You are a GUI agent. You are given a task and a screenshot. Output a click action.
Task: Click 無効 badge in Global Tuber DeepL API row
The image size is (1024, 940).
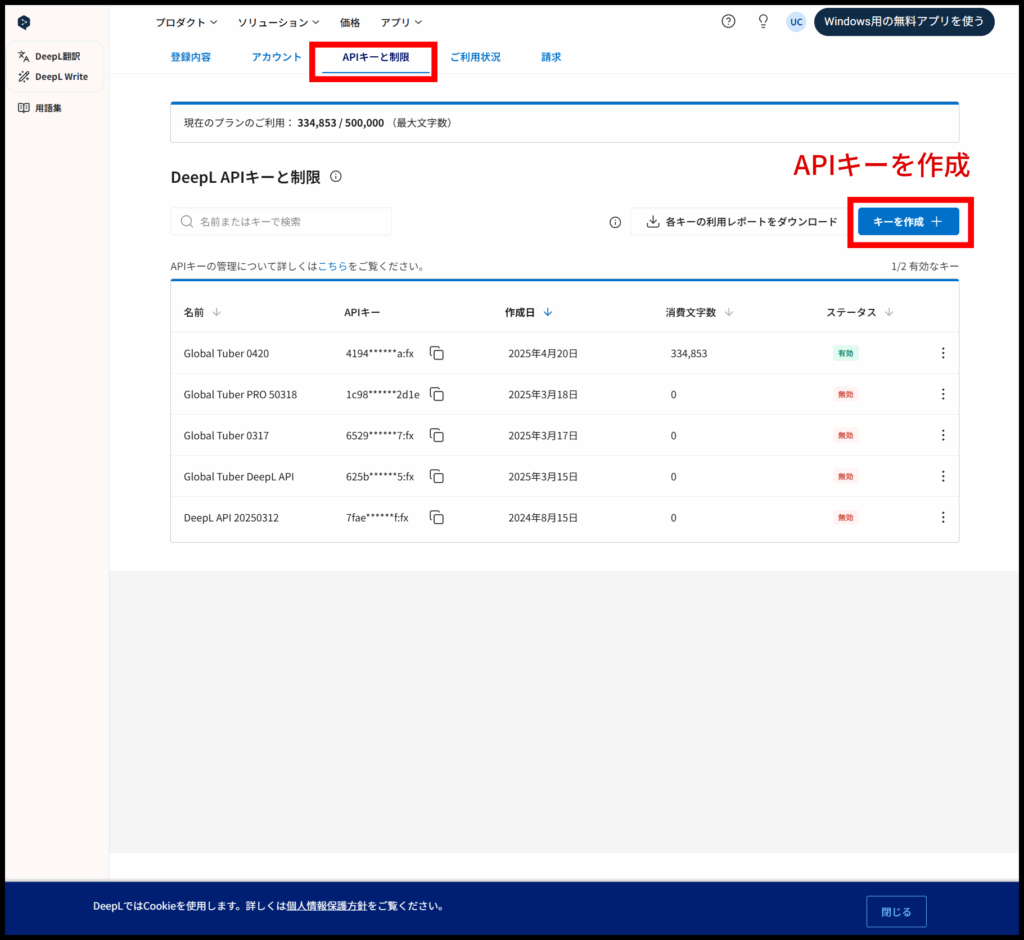coord(846,477)
